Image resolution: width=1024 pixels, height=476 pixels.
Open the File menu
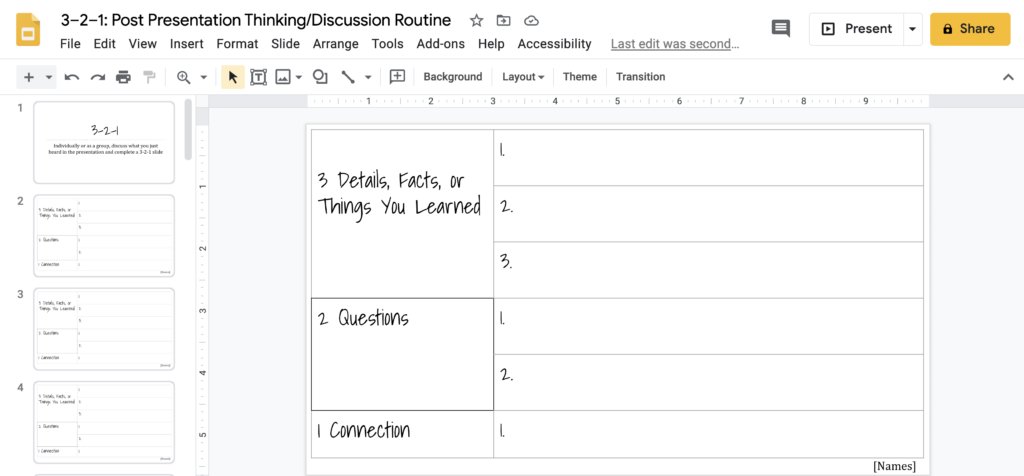pyautogui.click(x=70, y=44)
